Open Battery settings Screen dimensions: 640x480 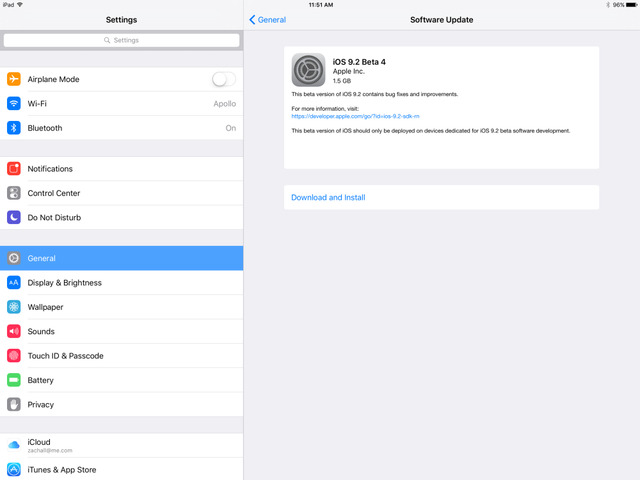click(x=122, y=380)
